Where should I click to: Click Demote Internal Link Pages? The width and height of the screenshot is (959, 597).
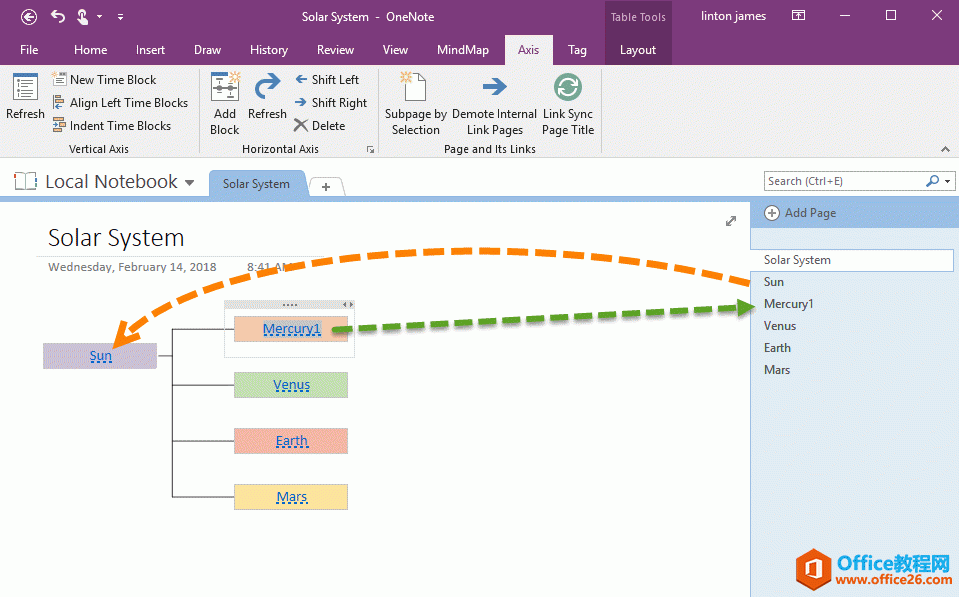(x=494, y=100)
